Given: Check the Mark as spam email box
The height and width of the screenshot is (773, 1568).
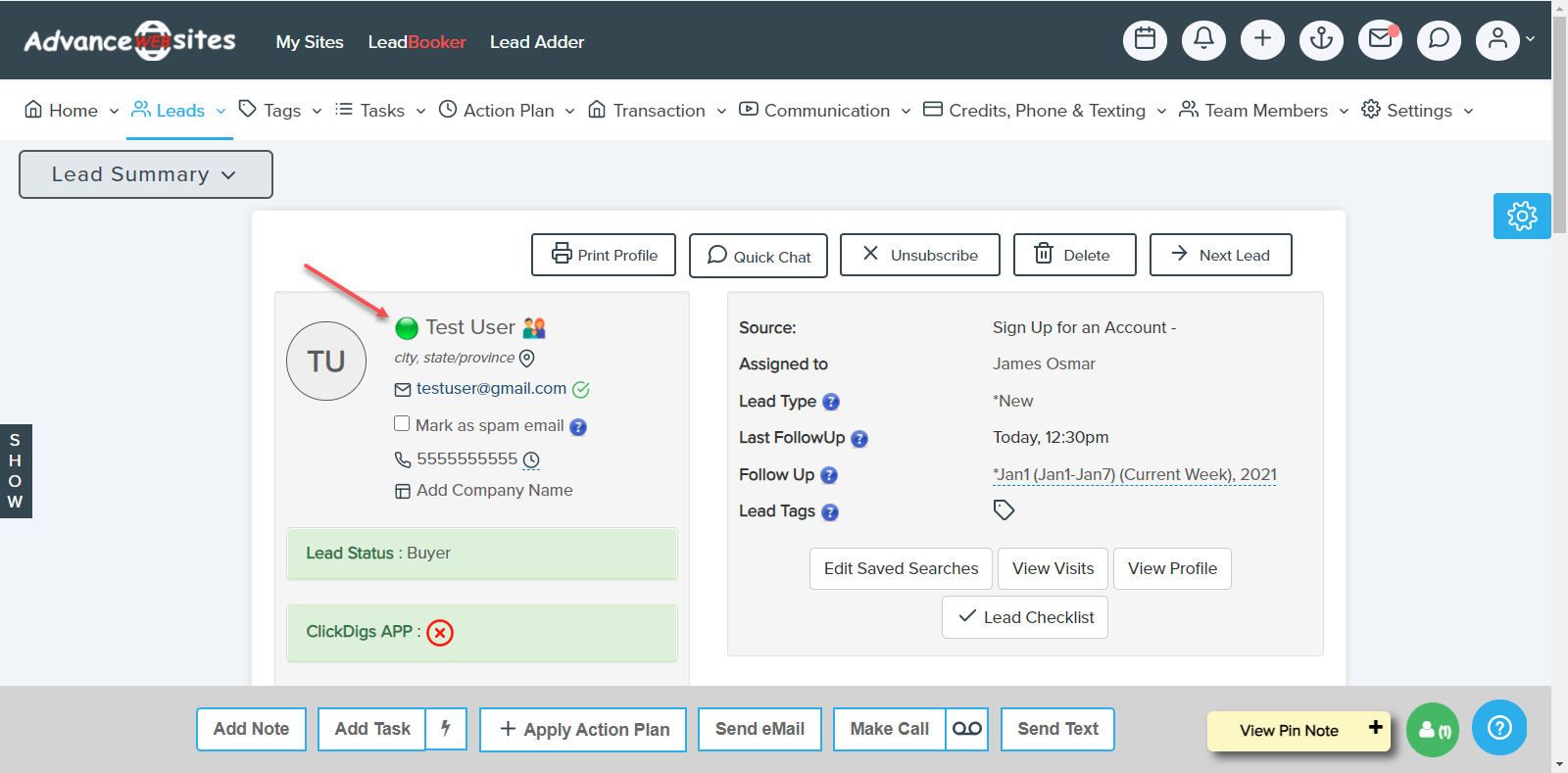Looking at the screenshot, I should [402, 423].
